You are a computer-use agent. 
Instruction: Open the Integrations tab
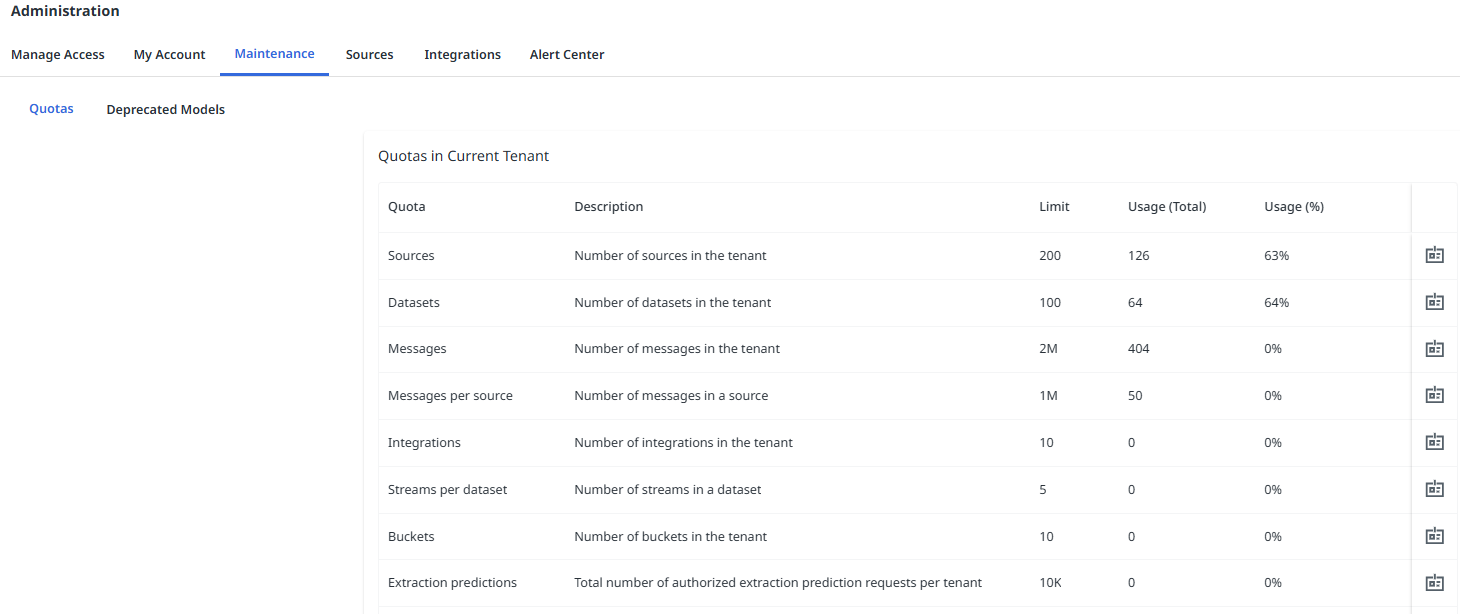click(462, 55)
